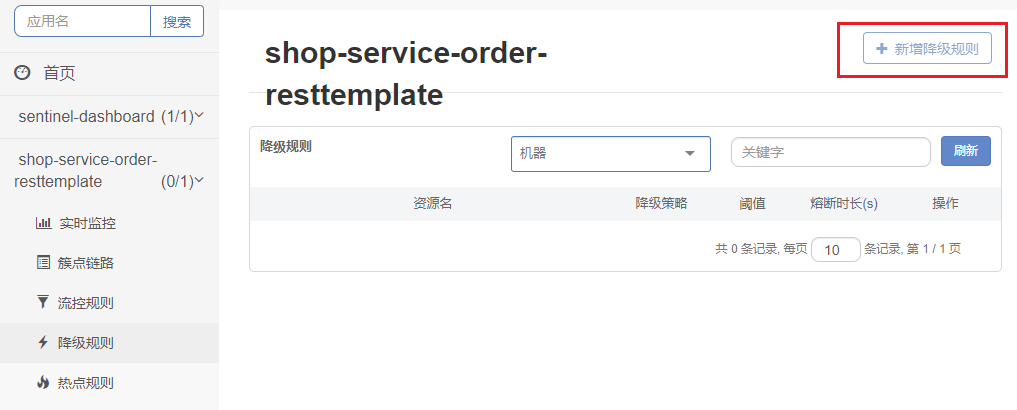Screen dimensions: 1017x410
Task: Click the 刷新 button
Action: 966,151
